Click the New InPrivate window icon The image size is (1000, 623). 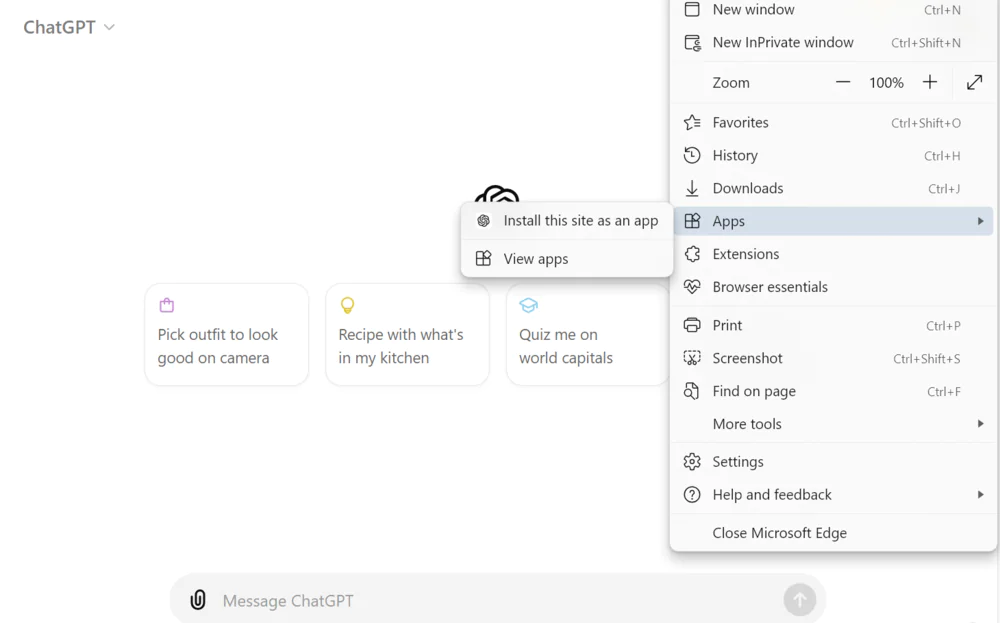tap(692, 43)
